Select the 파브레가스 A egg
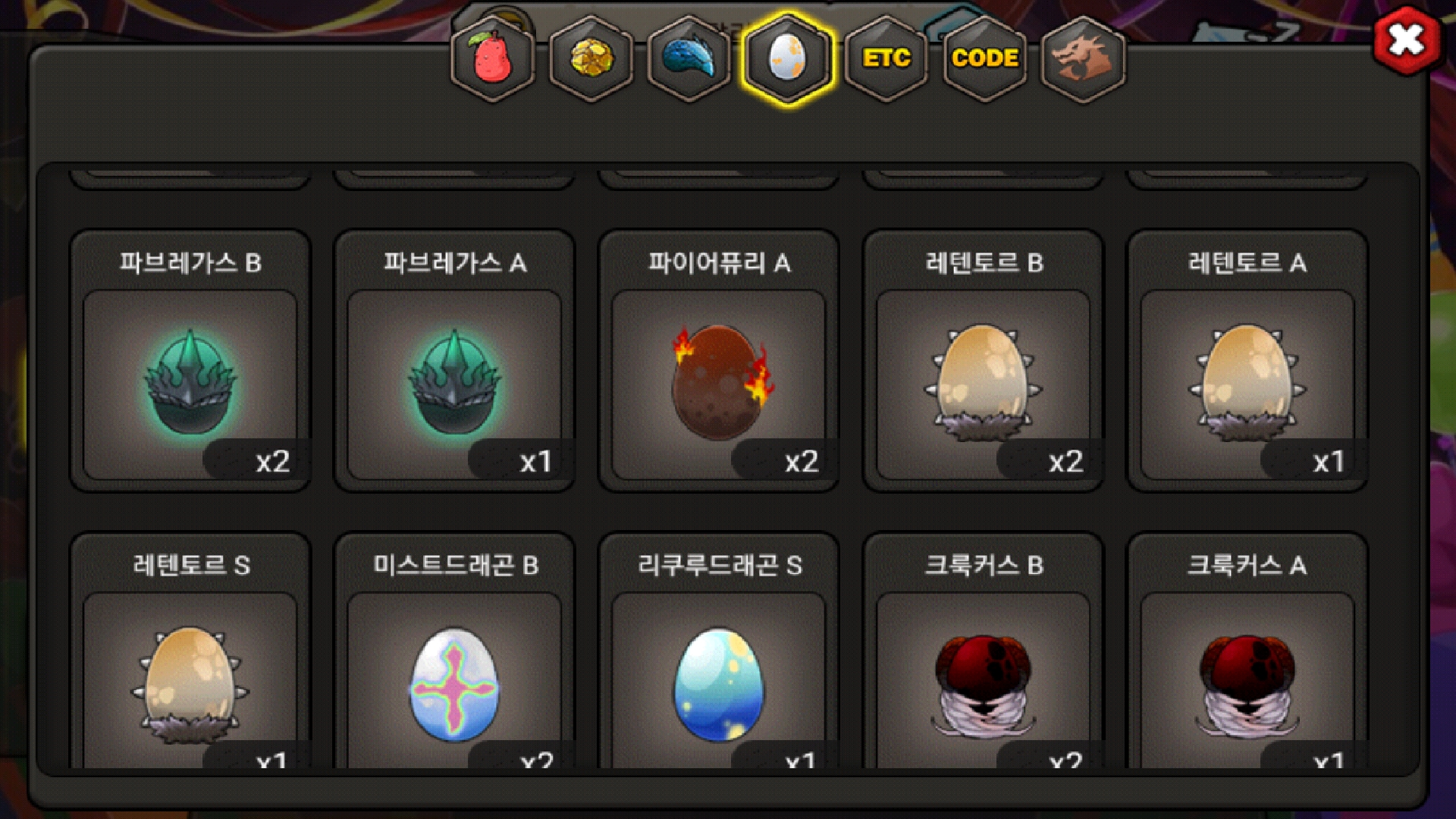This screenshot has width=1456, height=819. 454,361
